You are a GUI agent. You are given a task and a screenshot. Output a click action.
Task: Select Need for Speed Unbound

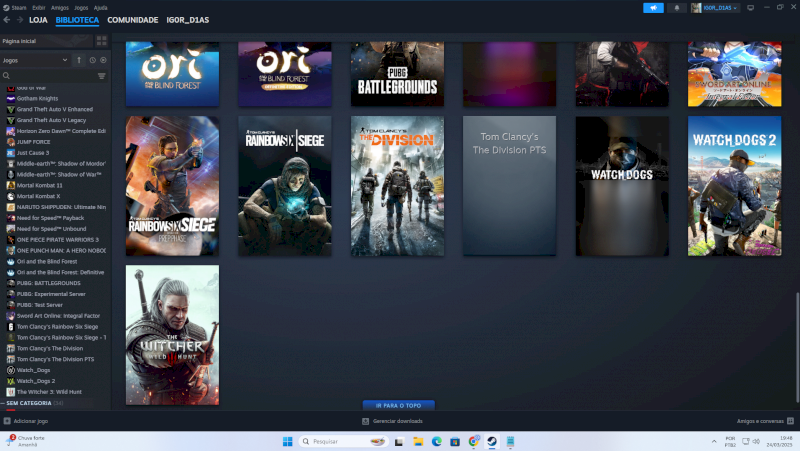(56, 229)
